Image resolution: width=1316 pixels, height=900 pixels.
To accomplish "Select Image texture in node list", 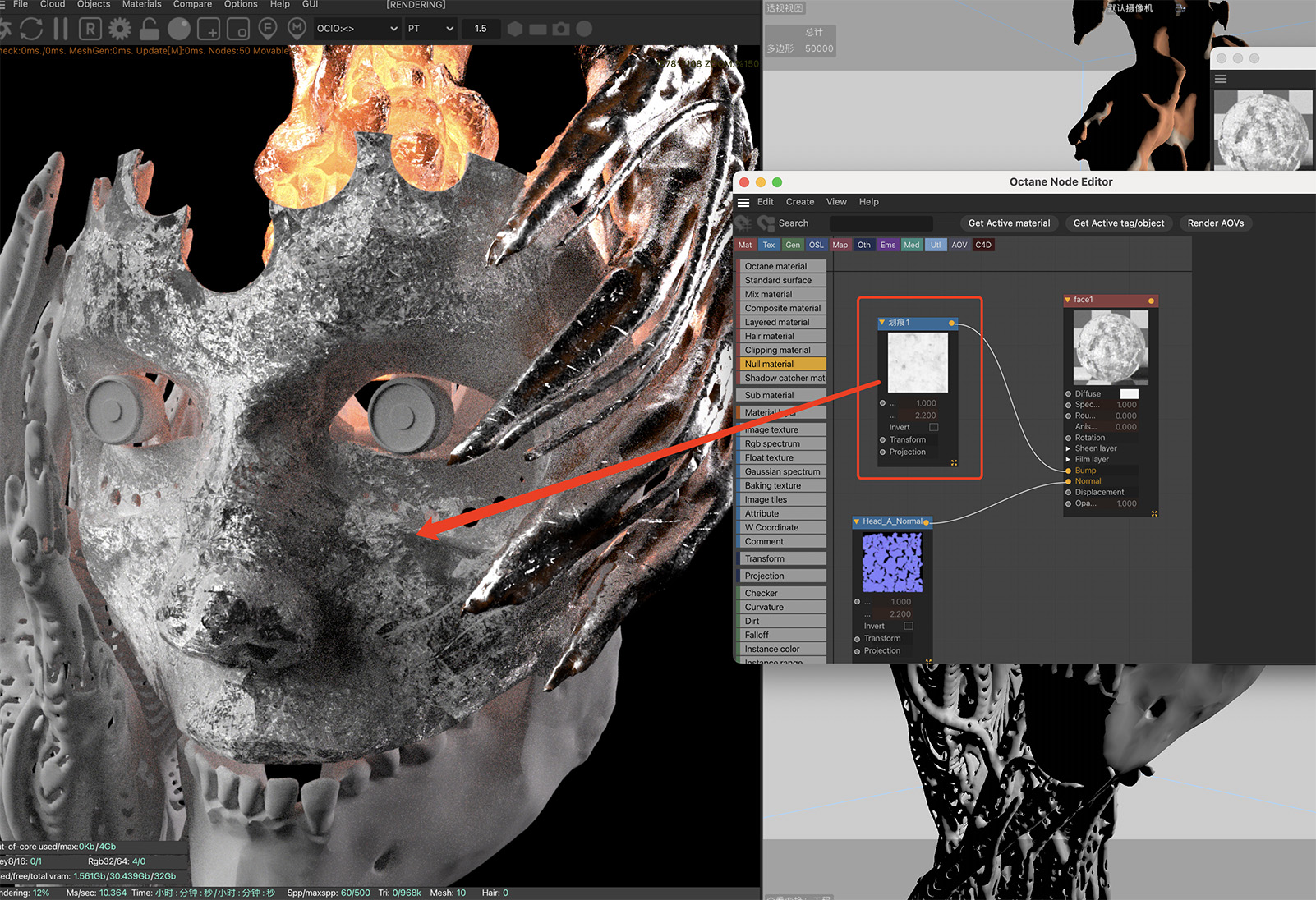I will pos(782,429).
